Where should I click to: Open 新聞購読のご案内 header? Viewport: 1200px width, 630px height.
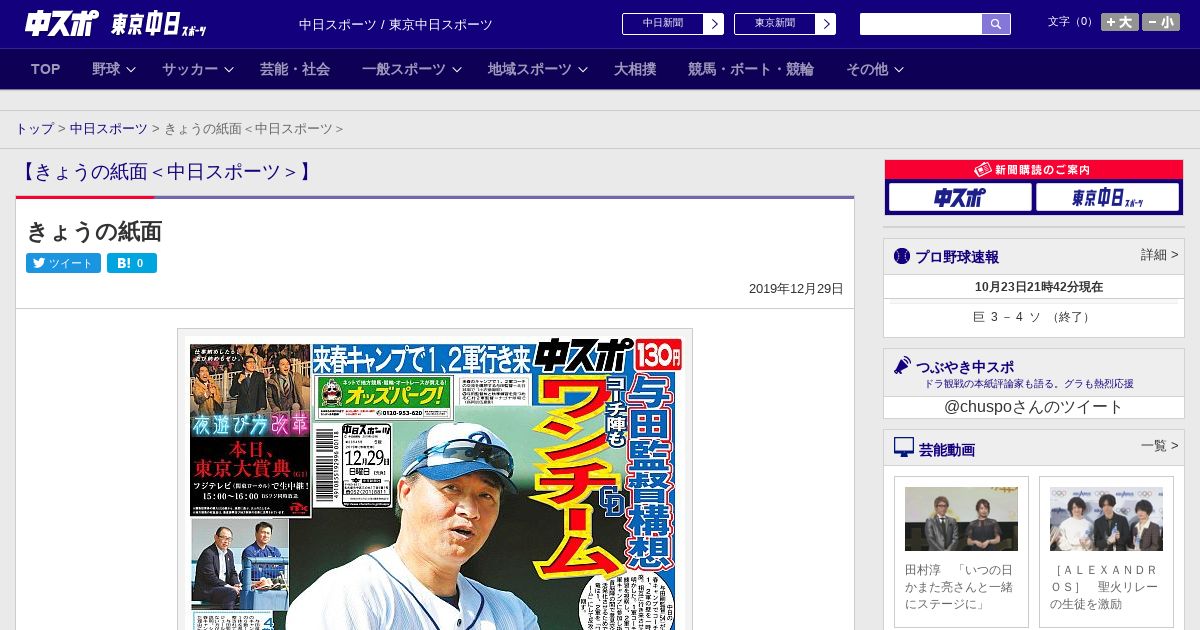[x=1034, y=170]
